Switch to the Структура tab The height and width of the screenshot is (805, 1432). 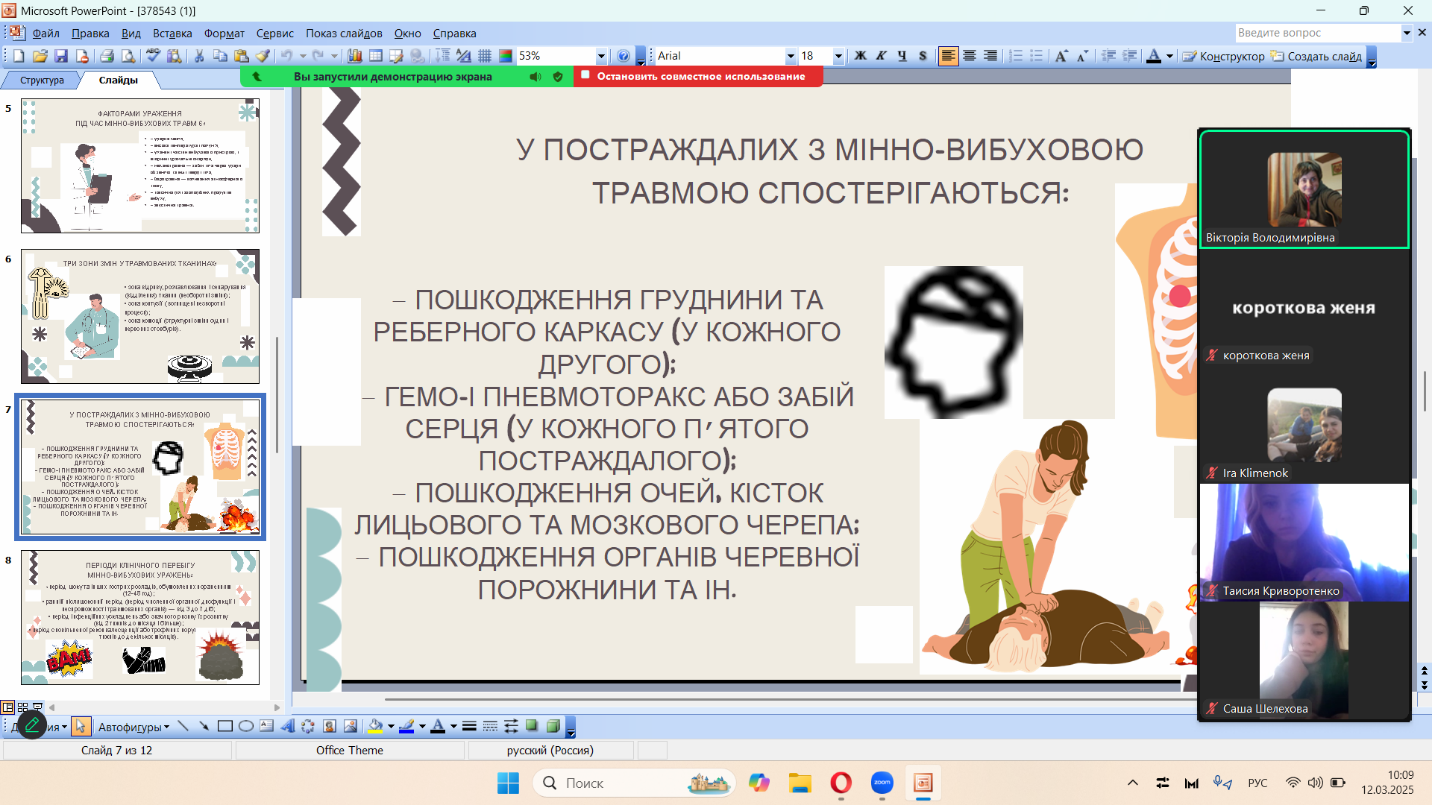click(42, 80)
